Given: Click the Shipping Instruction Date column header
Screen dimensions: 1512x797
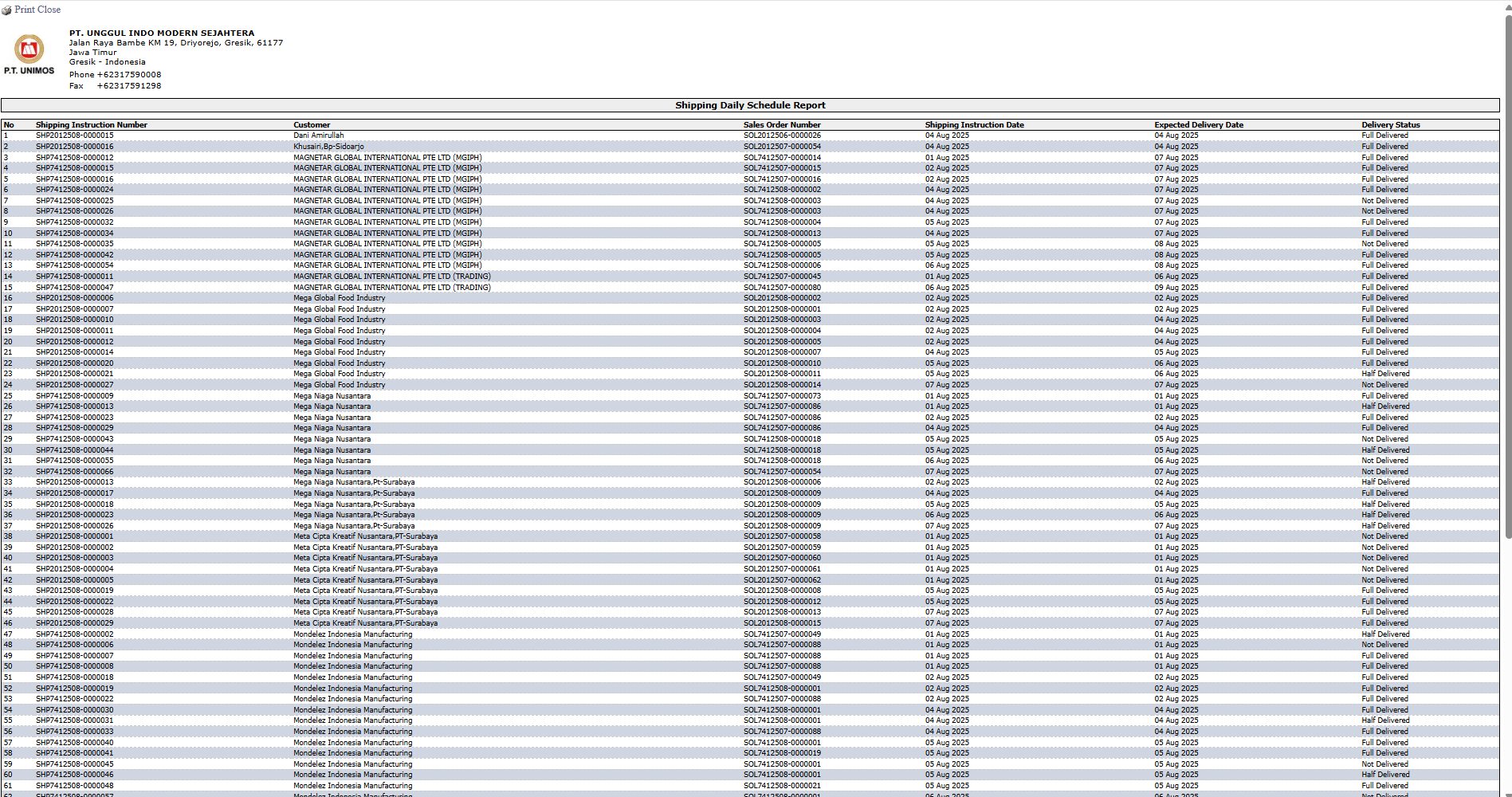Looking at the screenshot, I should tap(974, 125).
